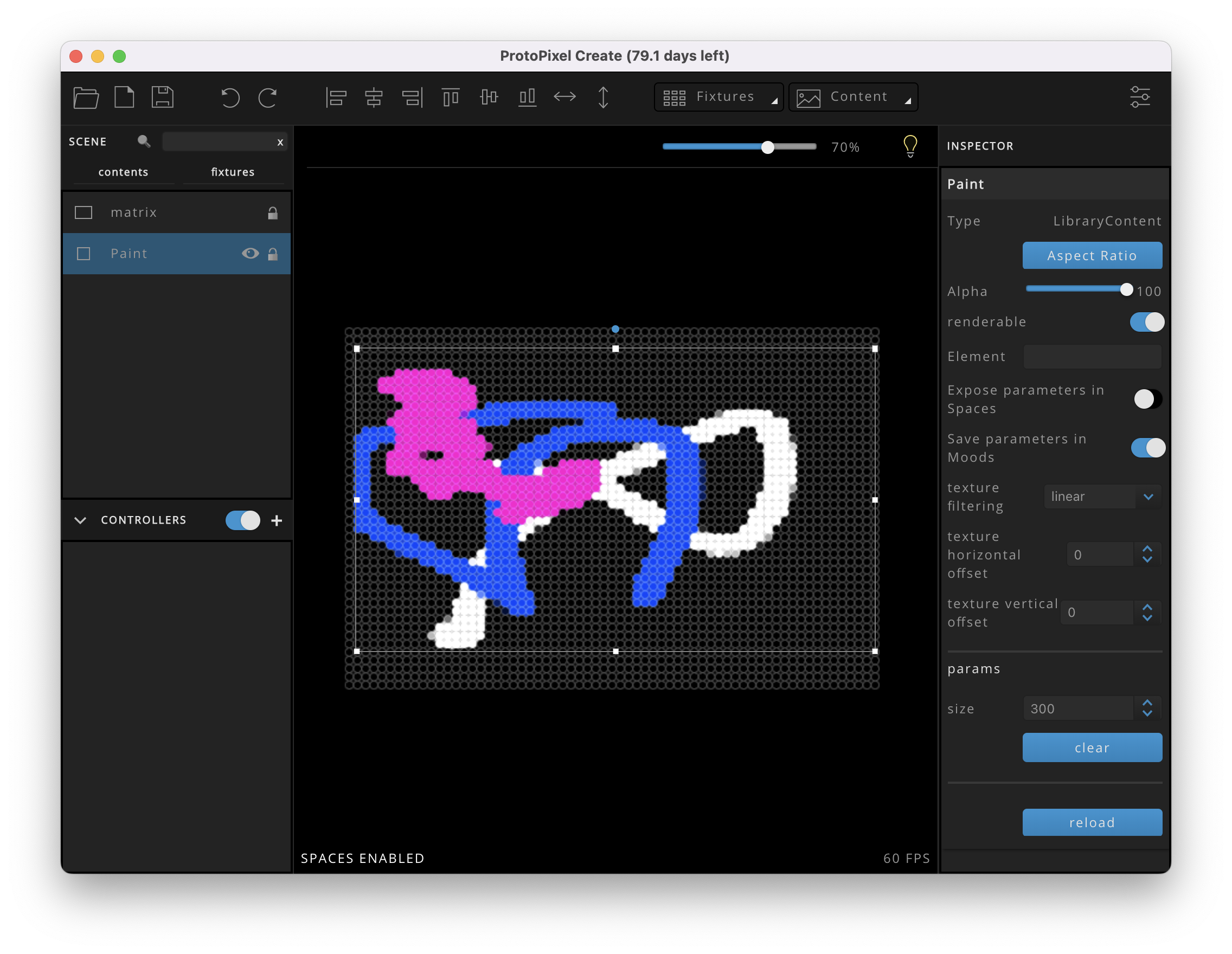Redo the last action
Screen dimensions: 1232x954
267,98
